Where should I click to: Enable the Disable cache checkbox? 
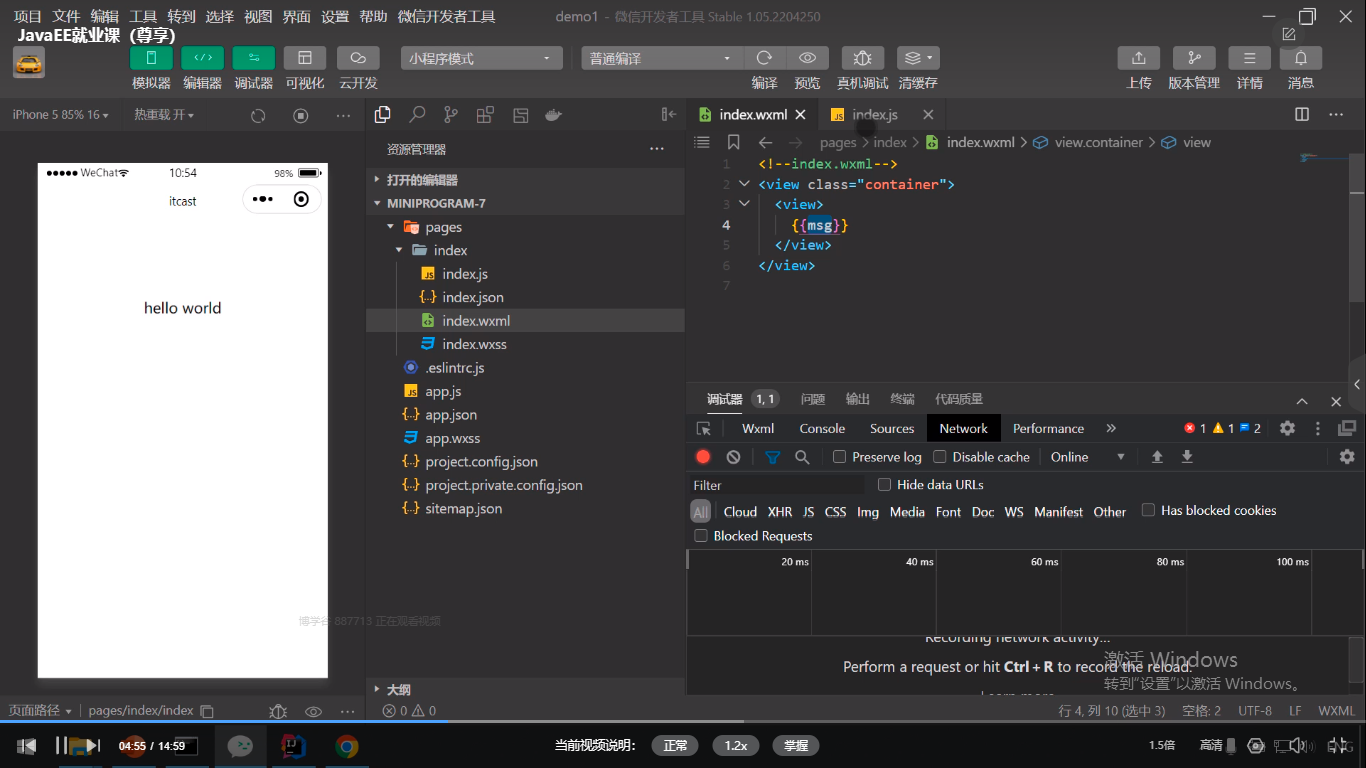tap(940, 457)
